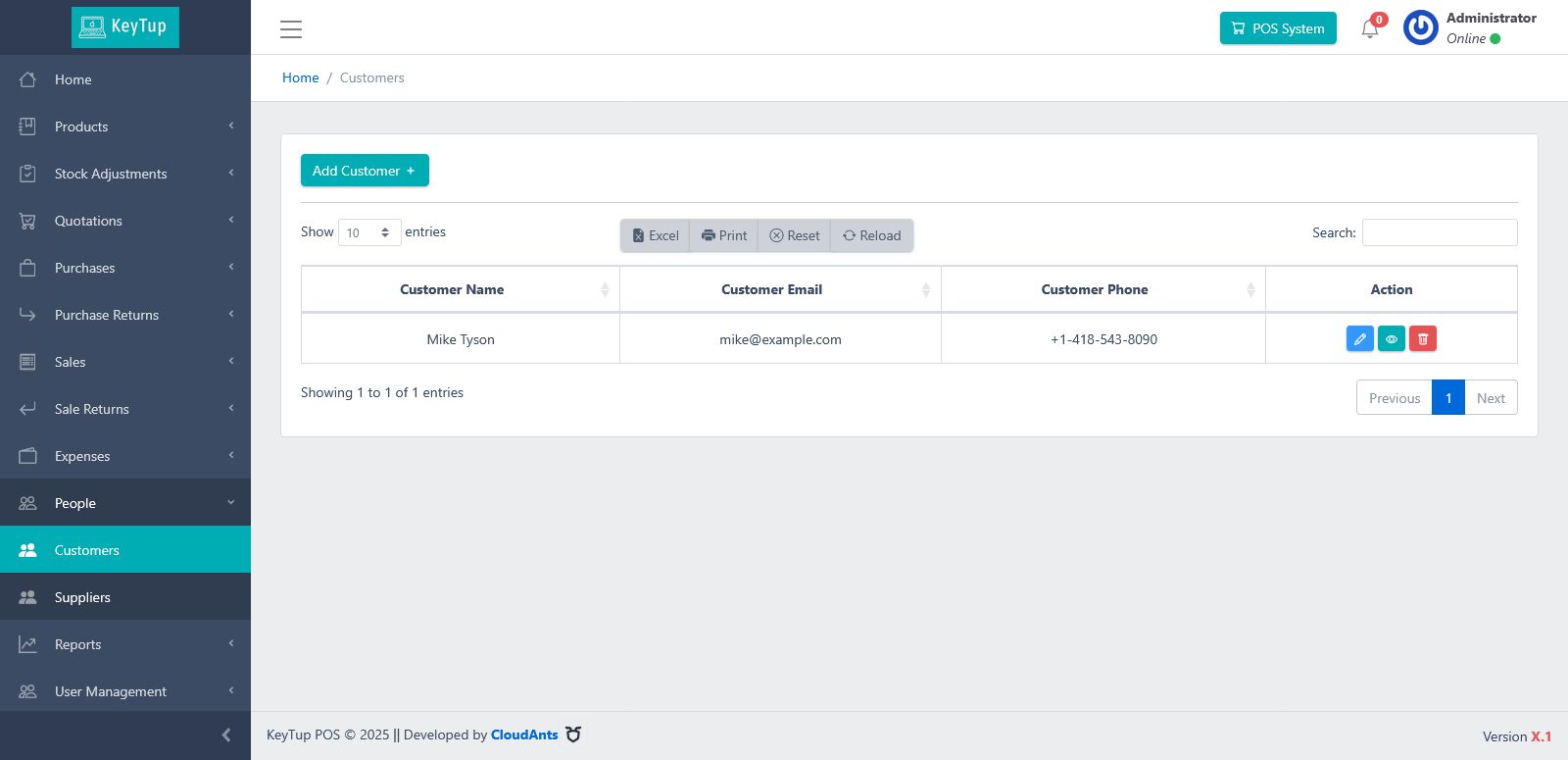Viewport: 1568px width, 760px height.
Task: Click the Administrator power avatar icon
Action: tap(1420, 27)
